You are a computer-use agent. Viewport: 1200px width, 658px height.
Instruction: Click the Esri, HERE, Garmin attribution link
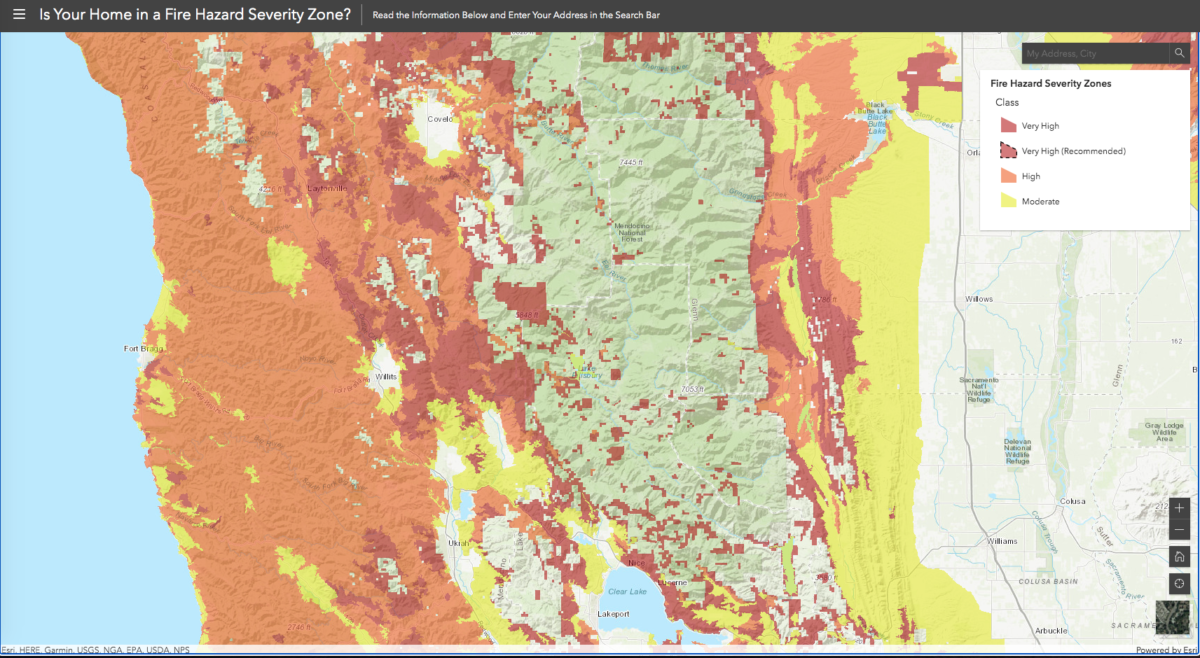tap(95, 650)
